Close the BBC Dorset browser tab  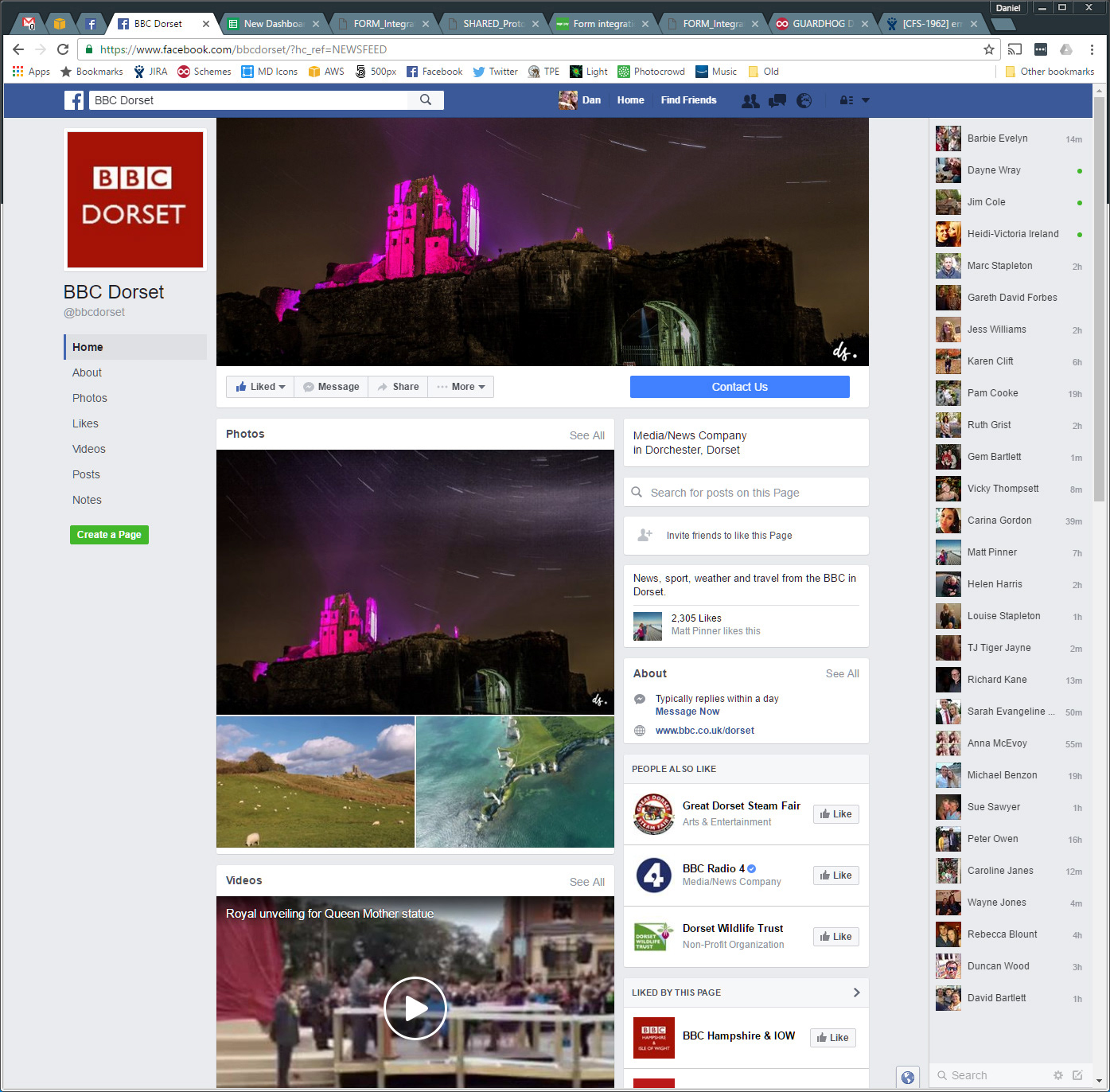206,24
